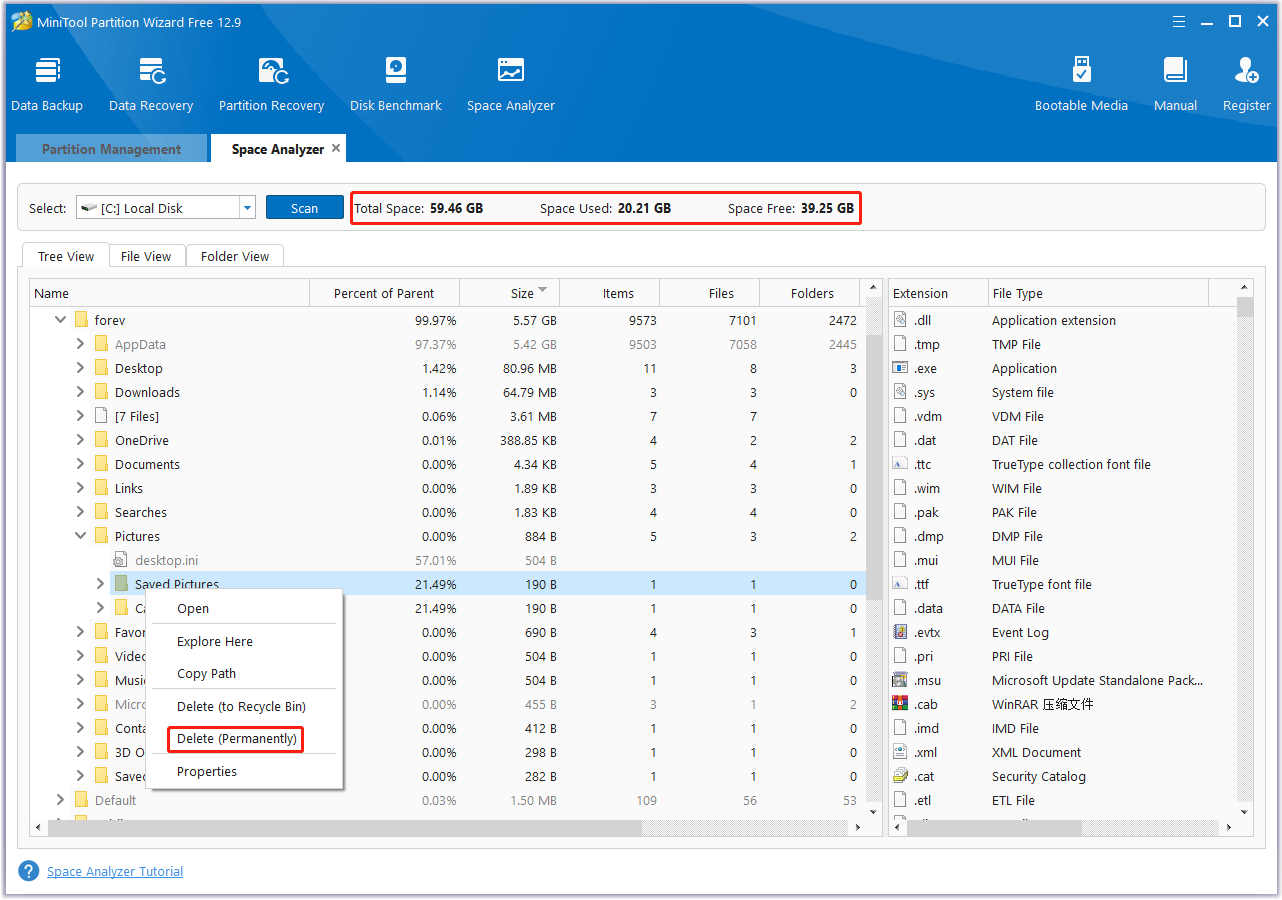Open the Space Analyzer Tutorial link
The image size is (1282, 900).
[x=115, y=871]
